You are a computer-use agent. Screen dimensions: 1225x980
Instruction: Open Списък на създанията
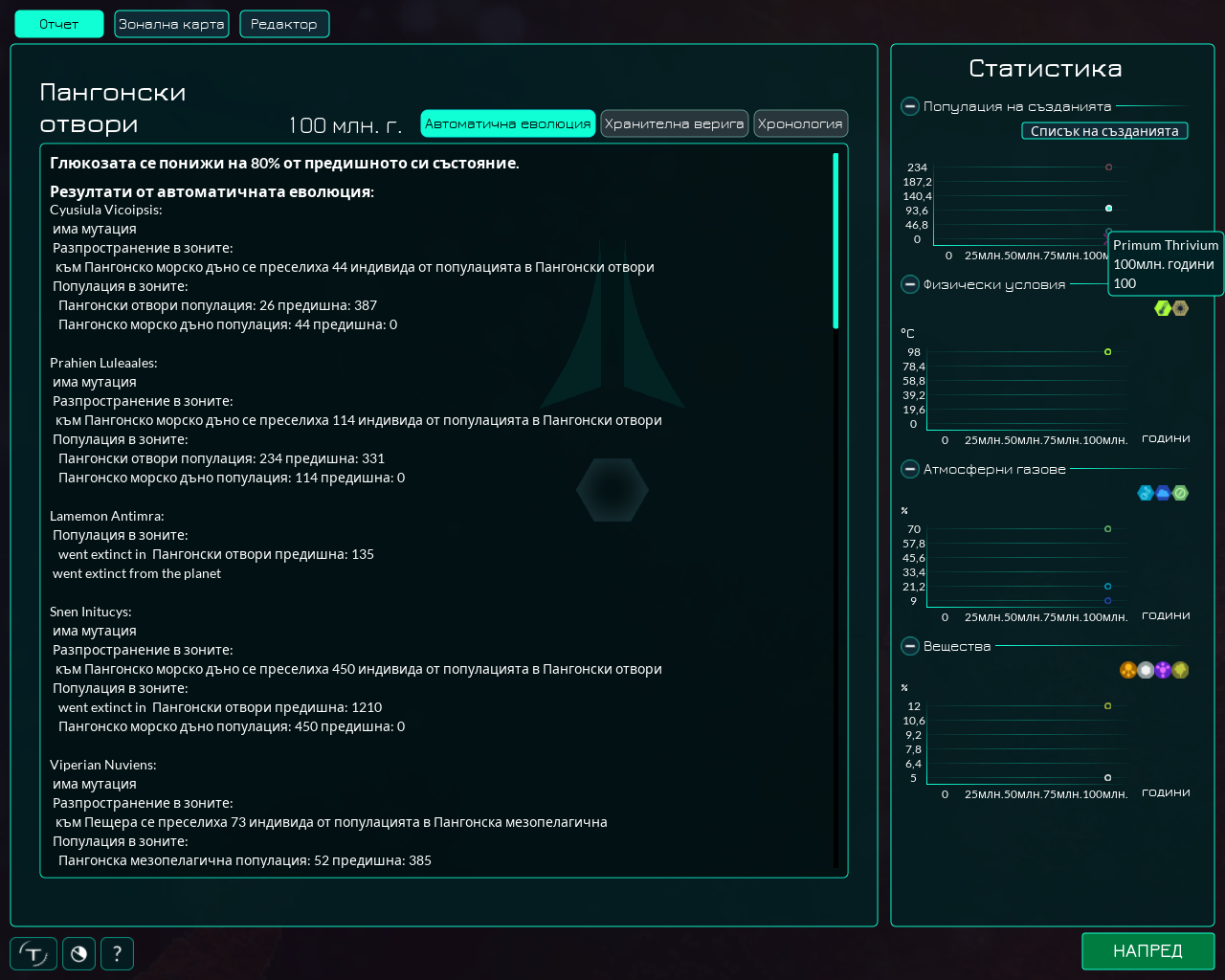coord(1104,131)
